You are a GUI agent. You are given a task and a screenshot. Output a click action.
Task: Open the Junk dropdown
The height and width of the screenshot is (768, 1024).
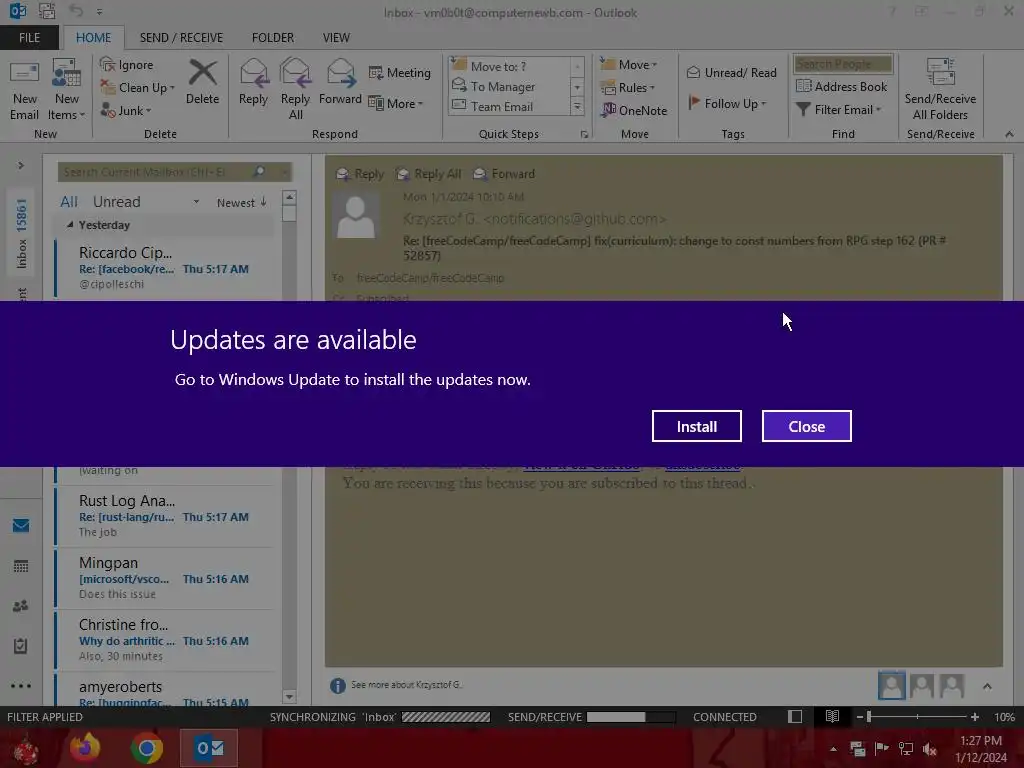[125, 110]
